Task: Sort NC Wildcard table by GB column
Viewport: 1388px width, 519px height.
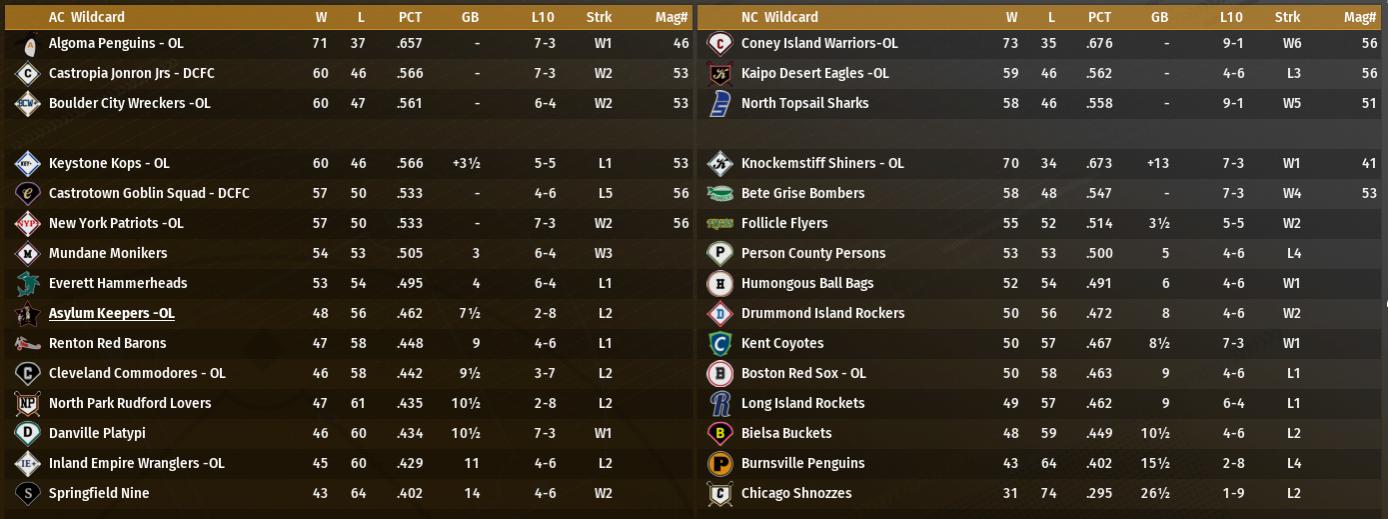Action: tap(1159, 17)
